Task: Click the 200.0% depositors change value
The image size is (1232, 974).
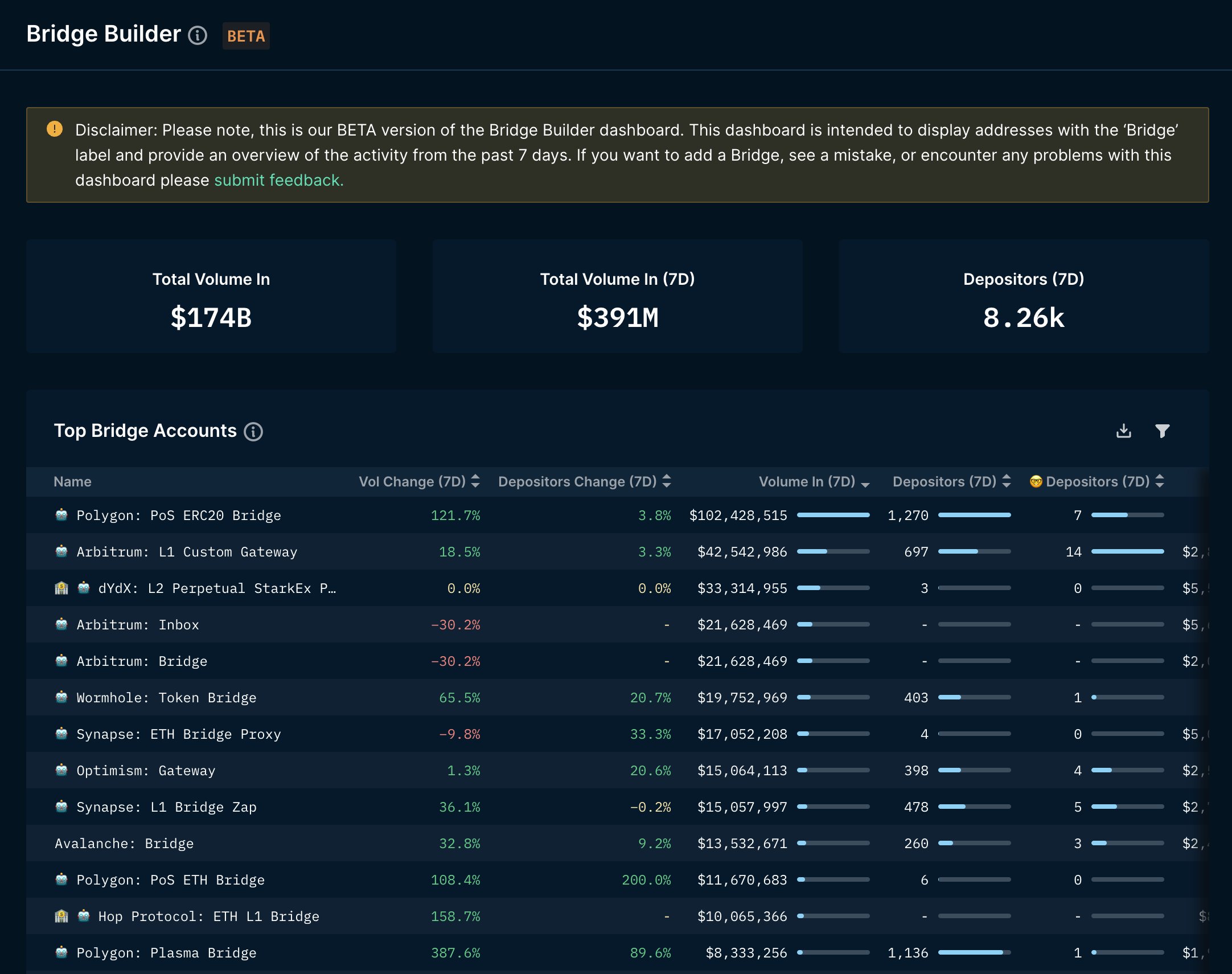Action: (x=646, y=881)
